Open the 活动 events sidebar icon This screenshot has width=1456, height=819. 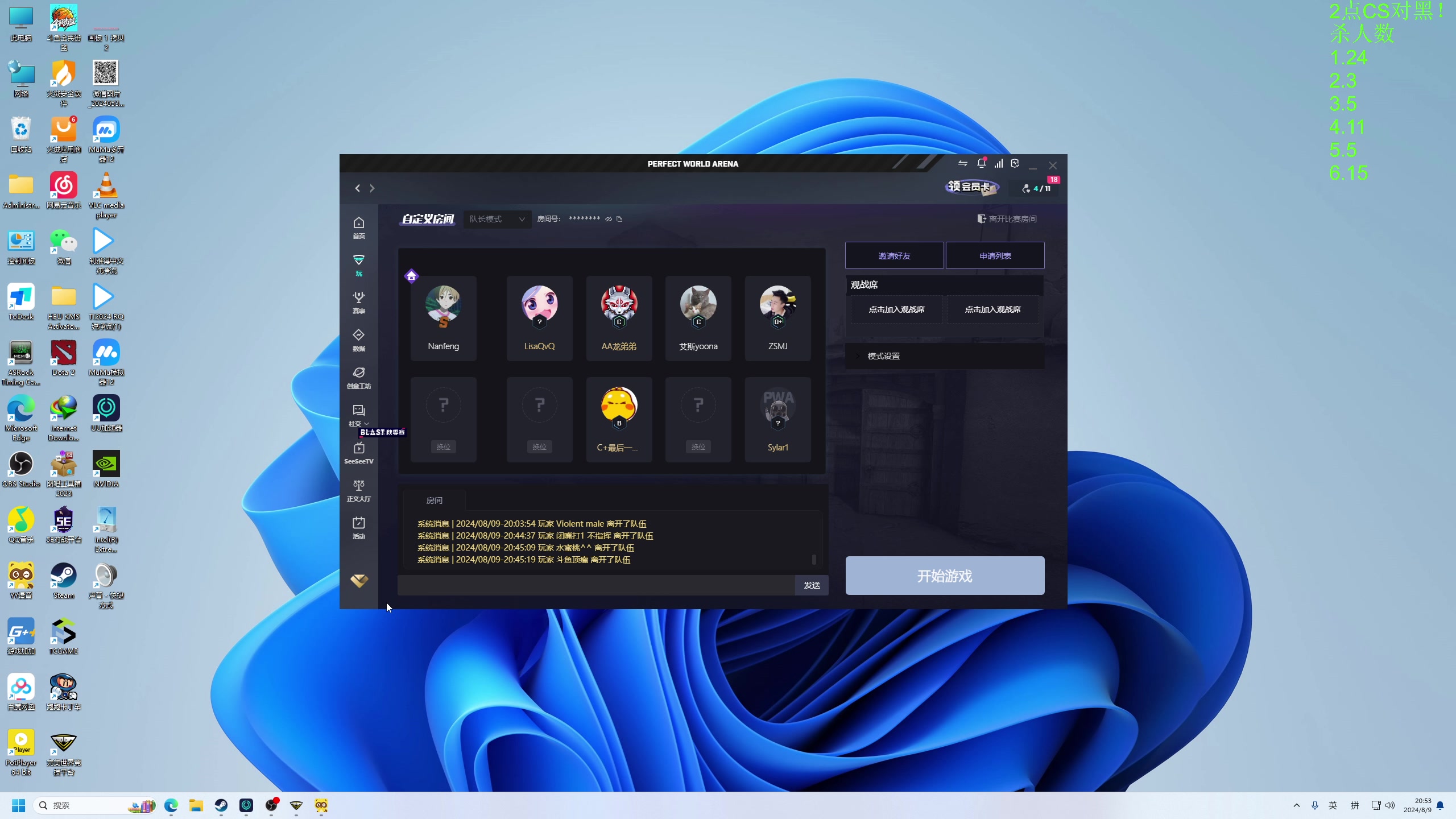click(x=358, y=528)
